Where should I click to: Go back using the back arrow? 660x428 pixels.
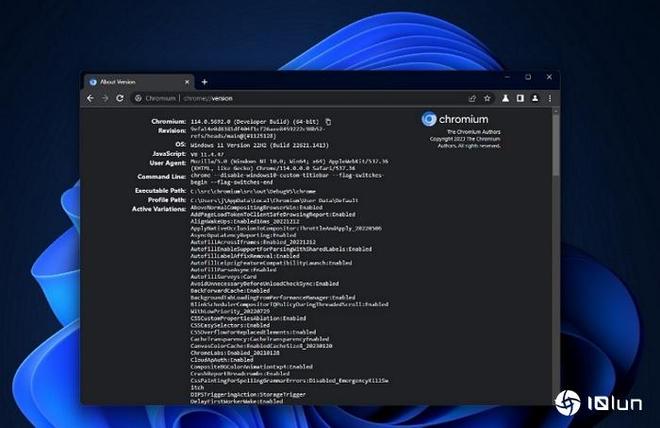click(90, 98)
